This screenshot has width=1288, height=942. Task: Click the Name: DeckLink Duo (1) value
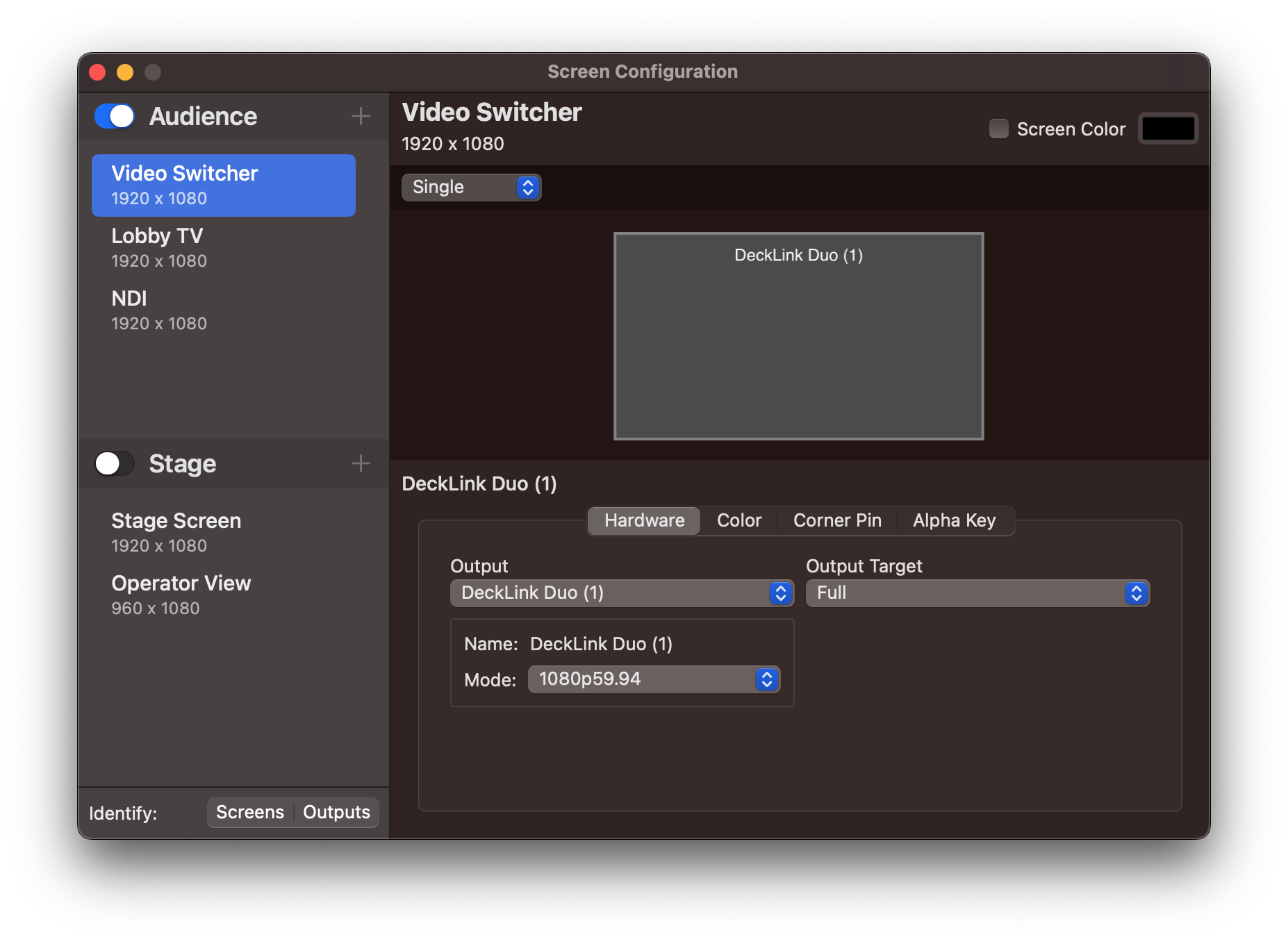click(x=601, y=644)
